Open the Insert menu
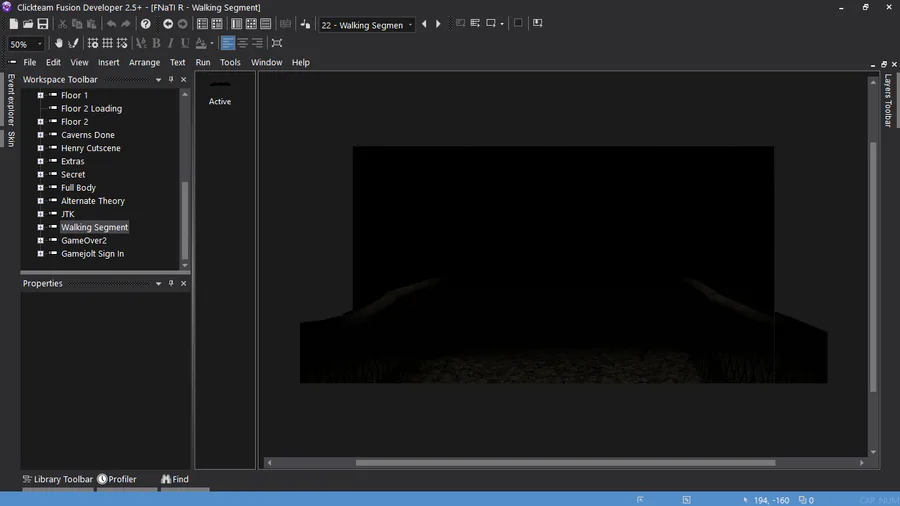 pyautogui.click(x=108, y=63)
